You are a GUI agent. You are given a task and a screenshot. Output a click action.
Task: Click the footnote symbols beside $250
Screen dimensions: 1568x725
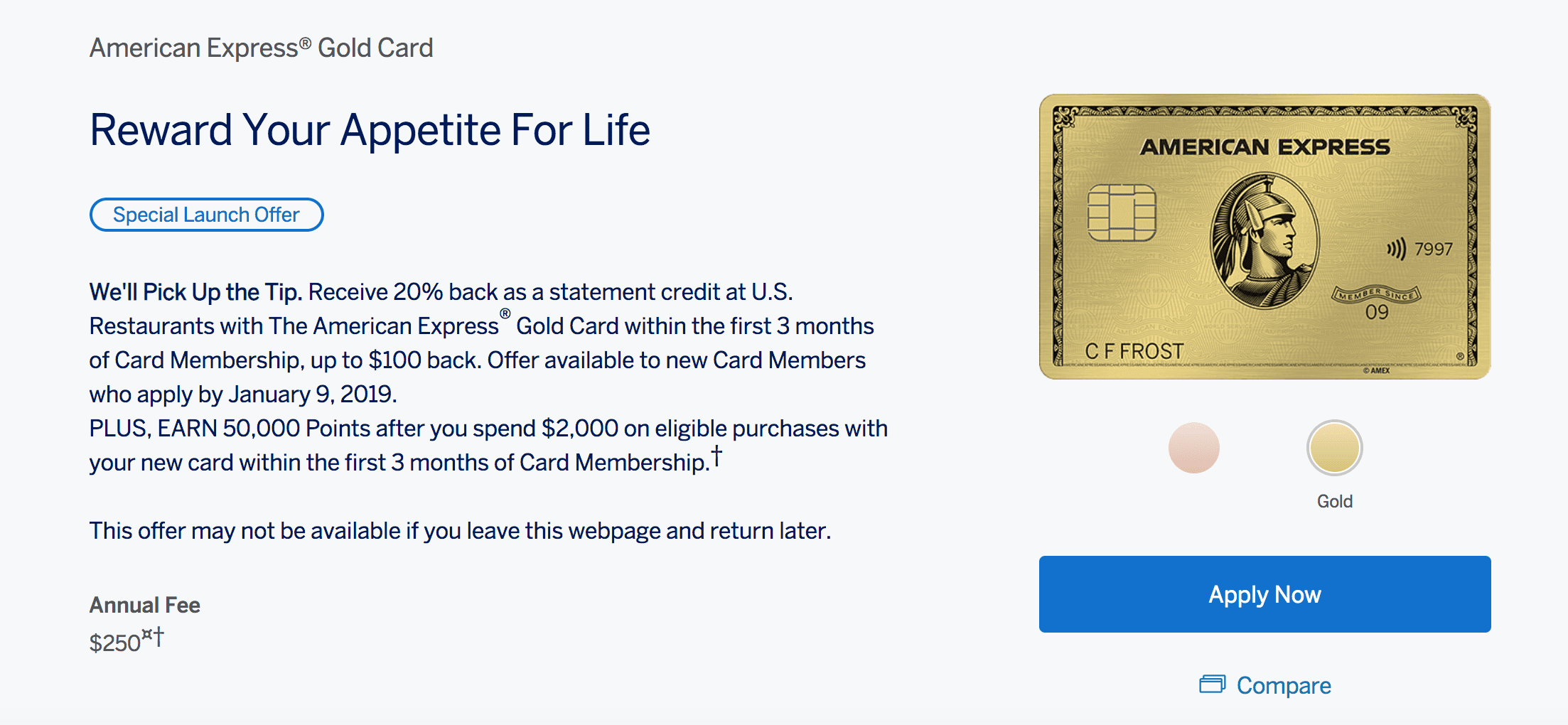coord(153,635)
